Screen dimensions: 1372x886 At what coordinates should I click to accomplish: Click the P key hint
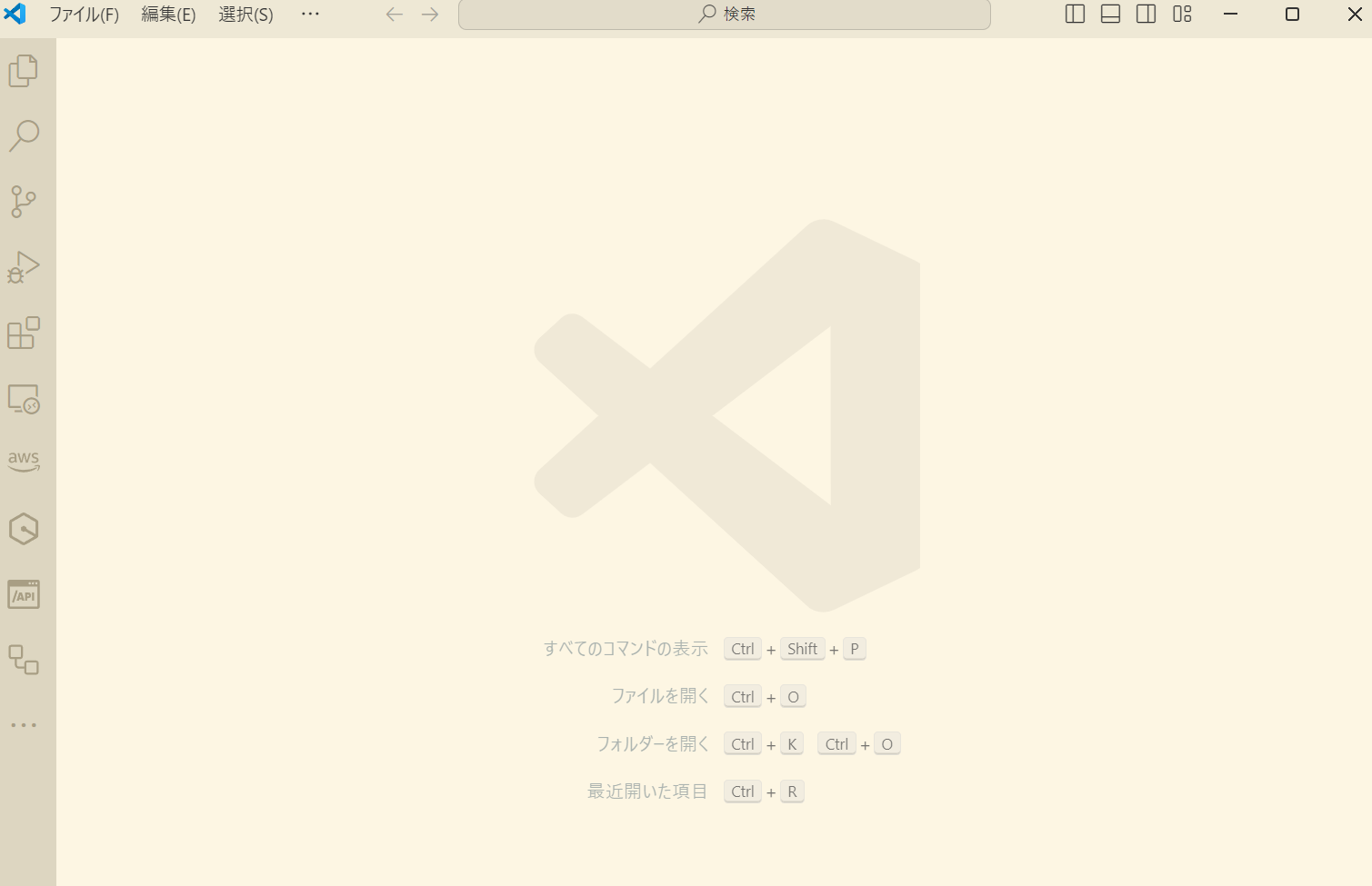tap(855, 649)
